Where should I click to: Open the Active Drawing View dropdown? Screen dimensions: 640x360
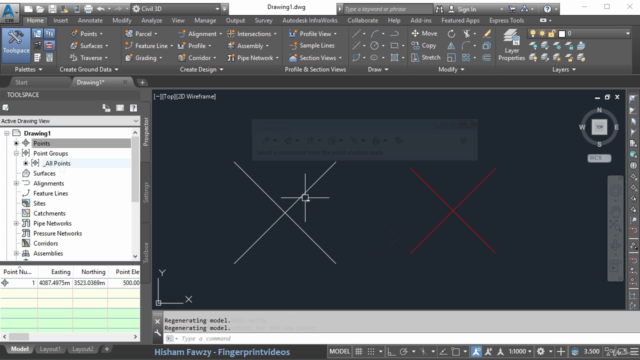pyautogui.click(x=70, y=121)
